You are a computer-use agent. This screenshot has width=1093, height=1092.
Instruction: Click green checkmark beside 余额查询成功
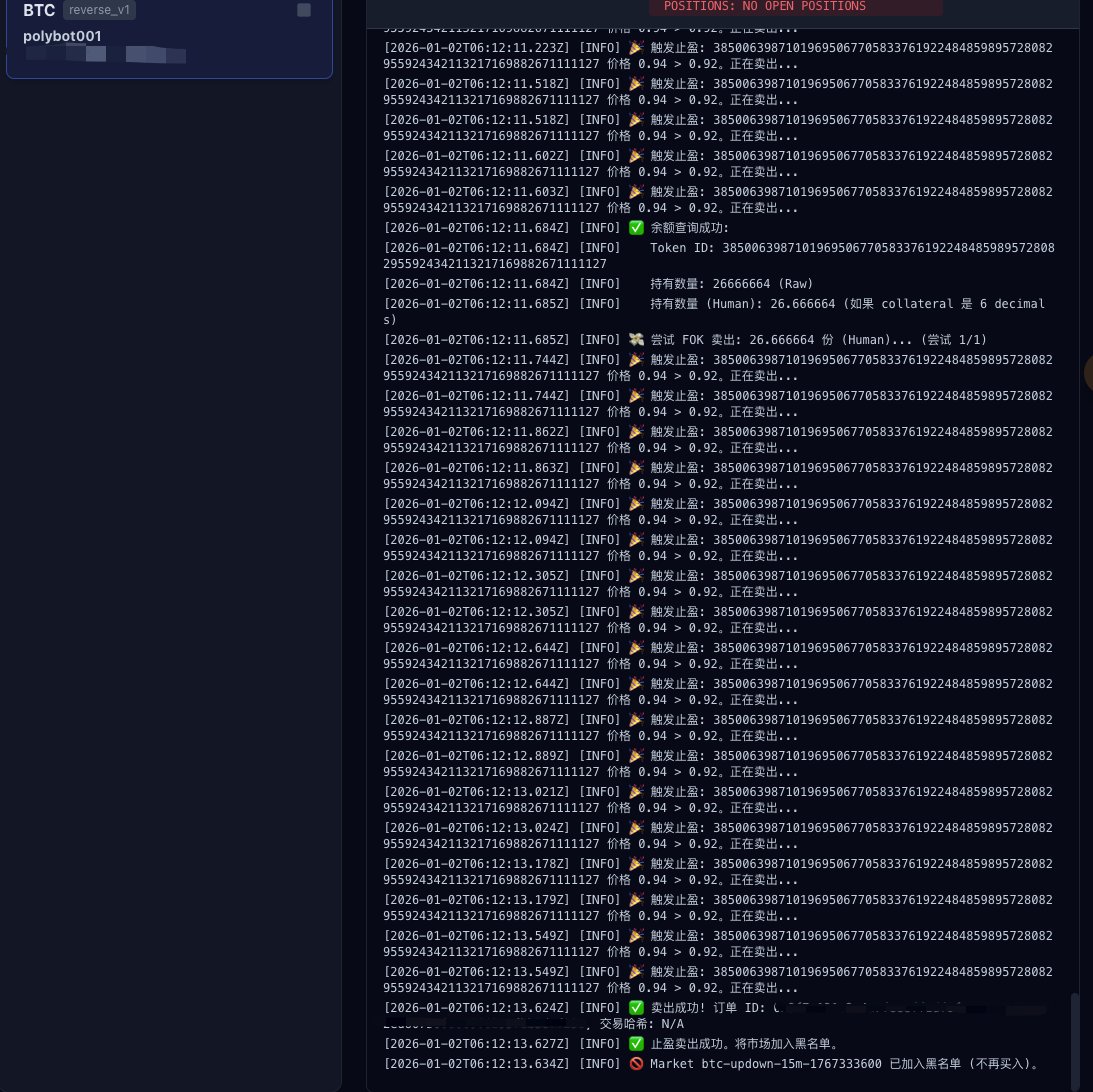(636, 228)
